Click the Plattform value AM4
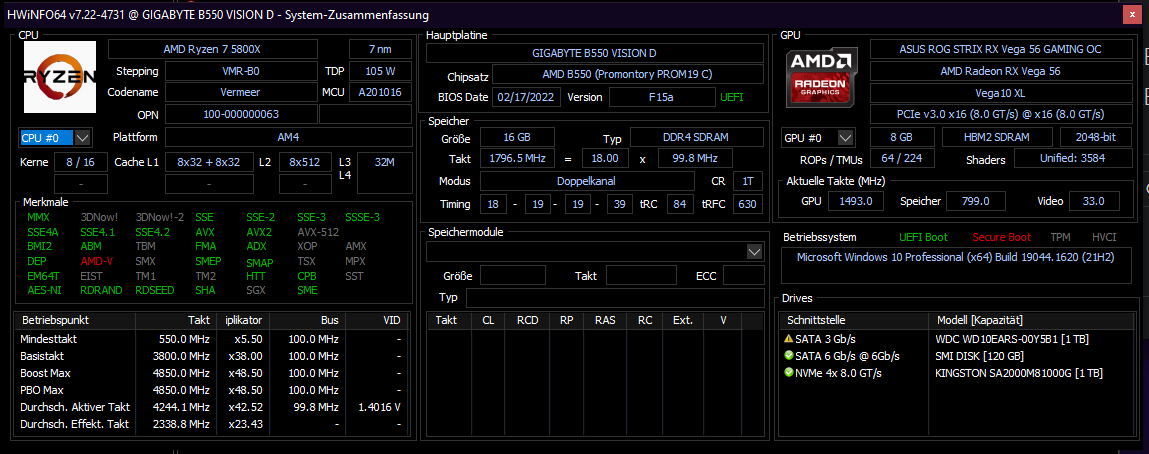This screenshot has height=454, width=1149. point(289,137)
